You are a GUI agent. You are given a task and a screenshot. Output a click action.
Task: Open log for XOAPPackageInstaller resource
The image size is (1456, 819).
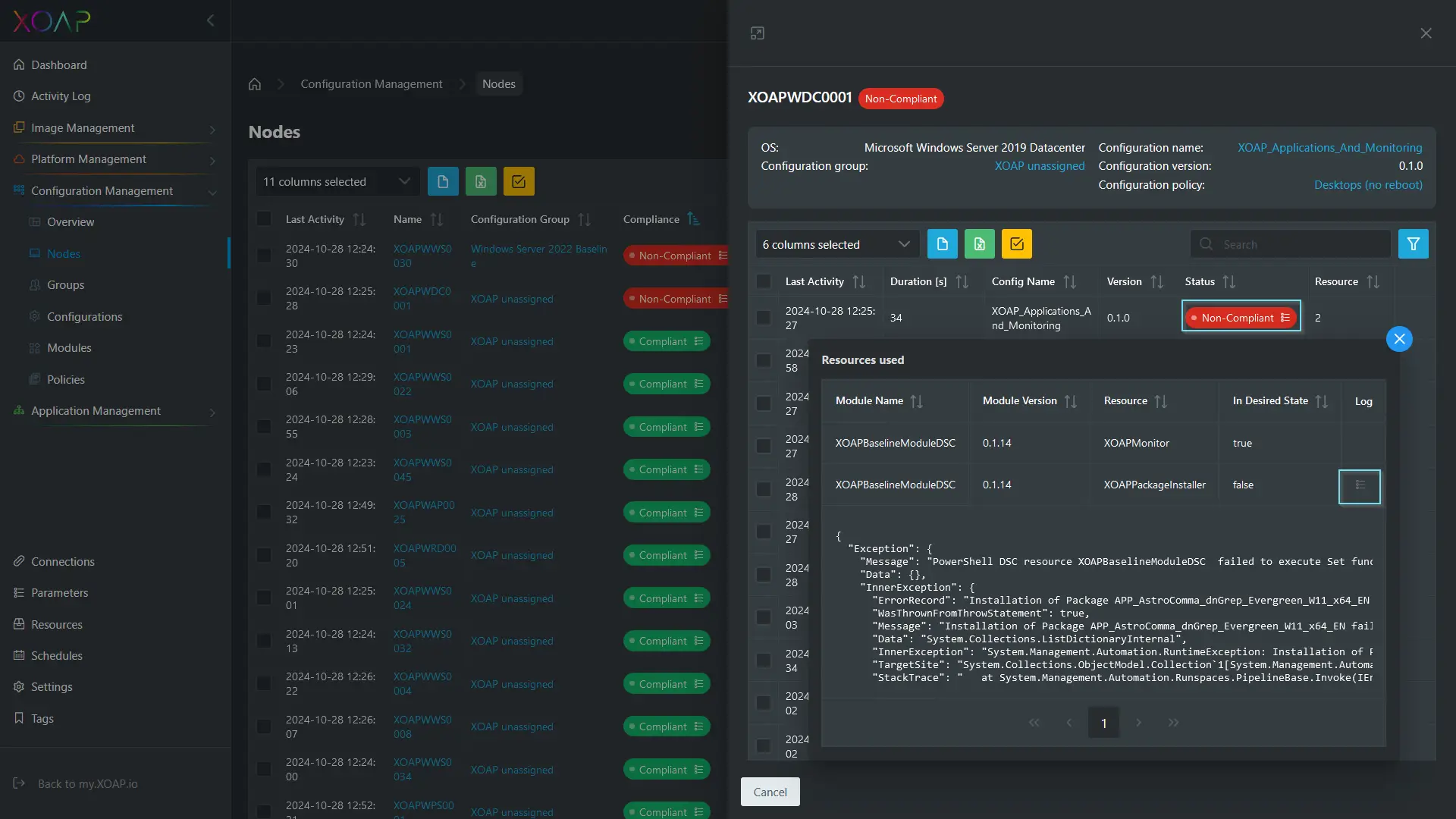click(x=1360, y=486)
